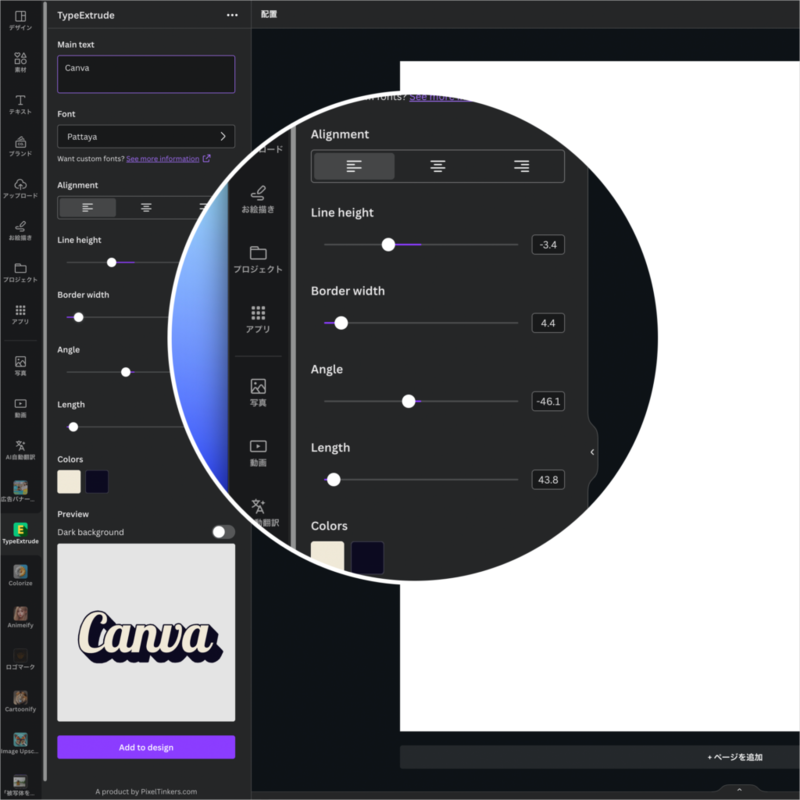Click 写真 photo icon in the magnified view
Image resolution: width=800 pixels, height=800 pixels.
(x=258, y=386)
